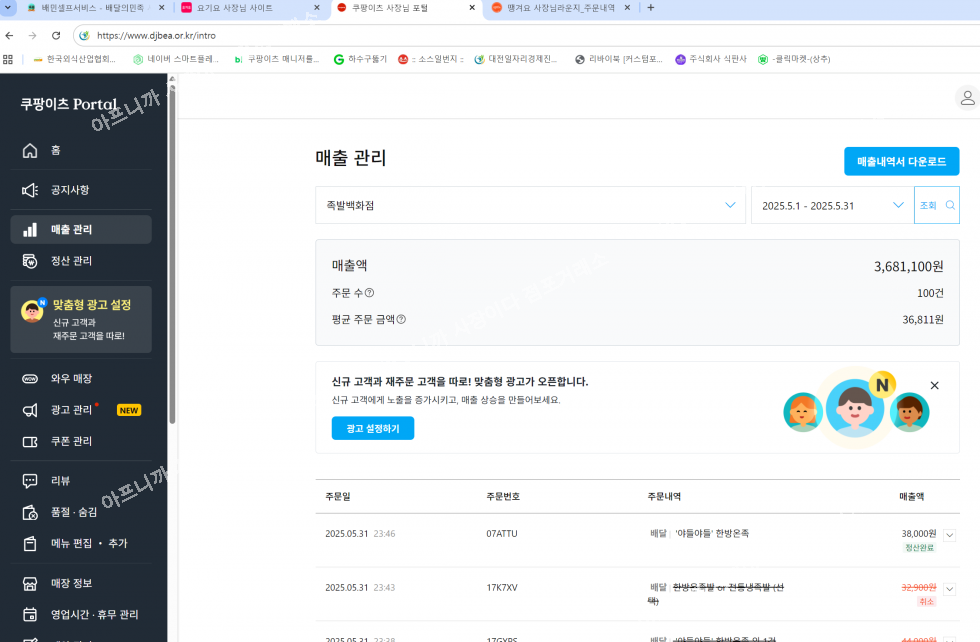Click help icon beside 평균 주문 금액
Screen dimensions: 980x642
tap(401, 320)
